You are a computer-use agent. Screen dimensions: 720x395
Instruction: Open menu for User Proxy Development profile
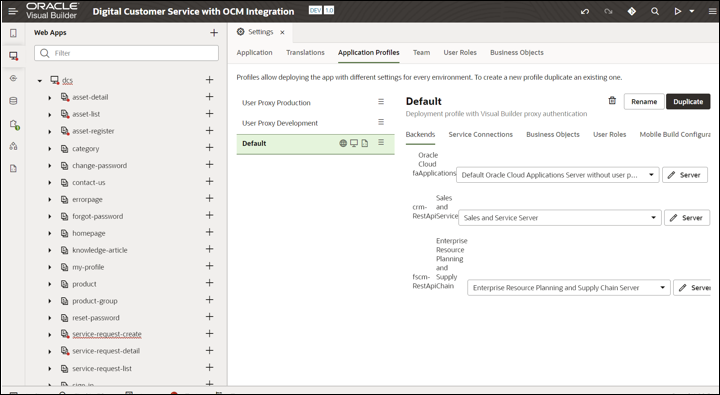[381, 122]
